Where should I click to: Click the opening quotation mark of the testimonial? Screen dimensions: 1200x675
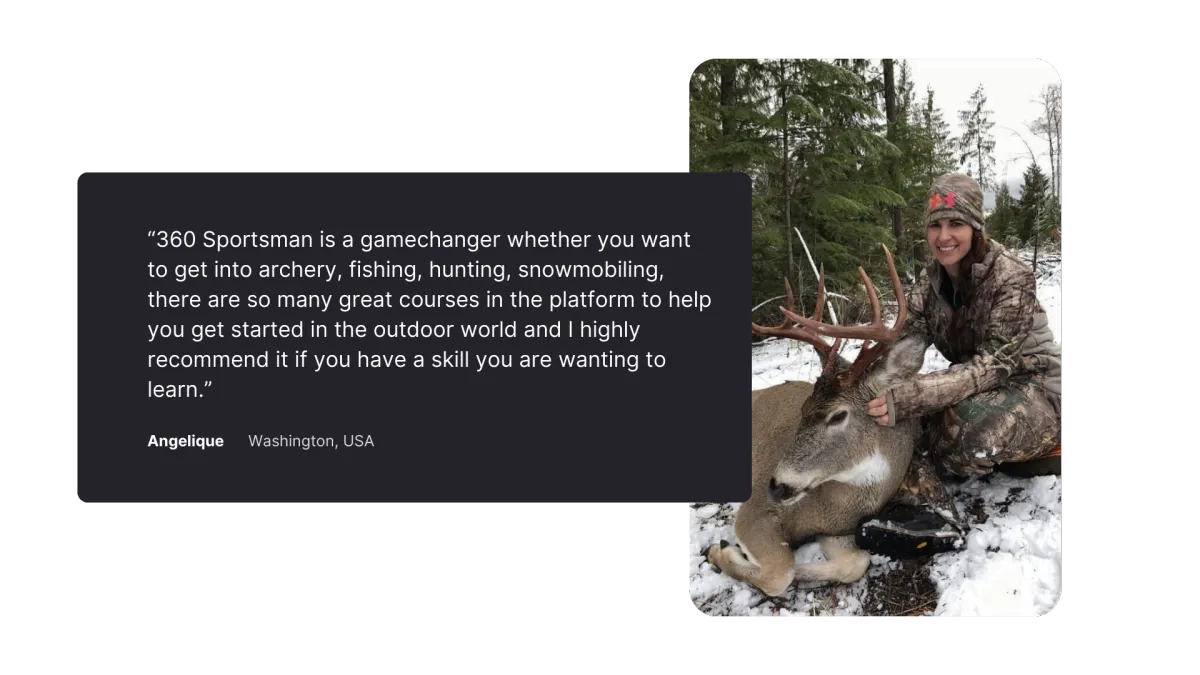click(152, 236)
